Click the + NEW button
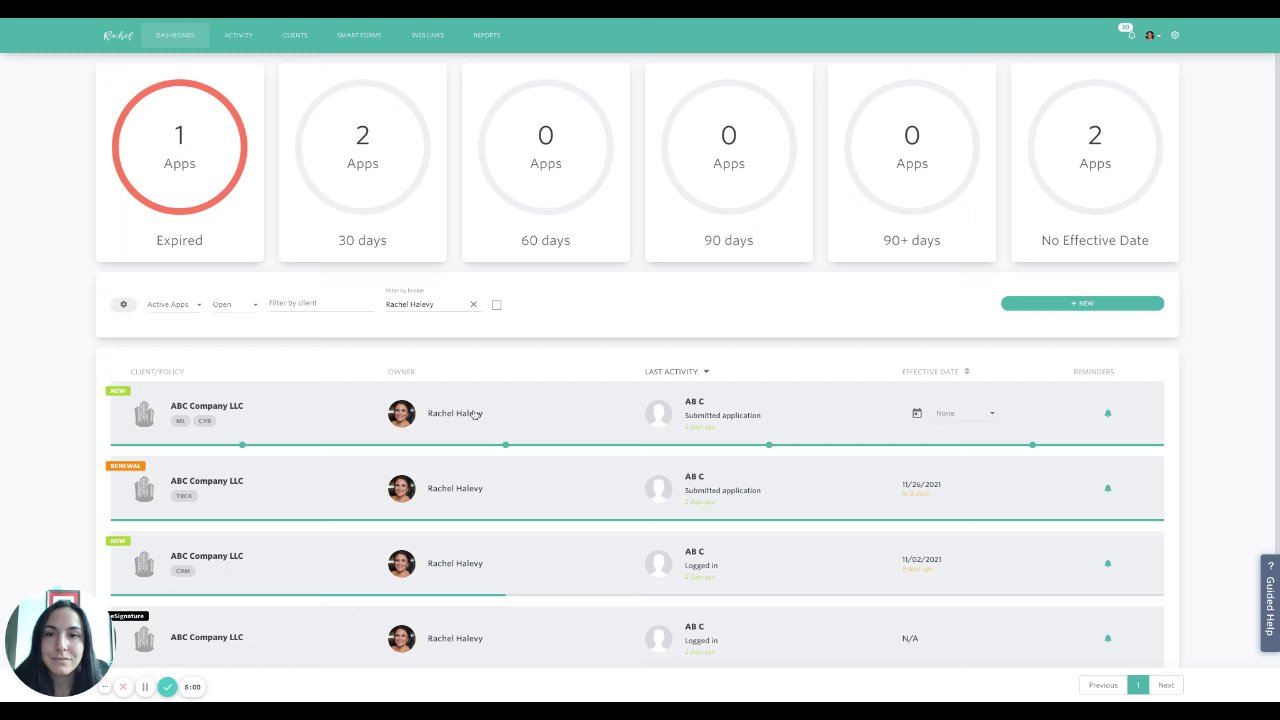Screen dimensions: 1280x720 [1082, 303]
